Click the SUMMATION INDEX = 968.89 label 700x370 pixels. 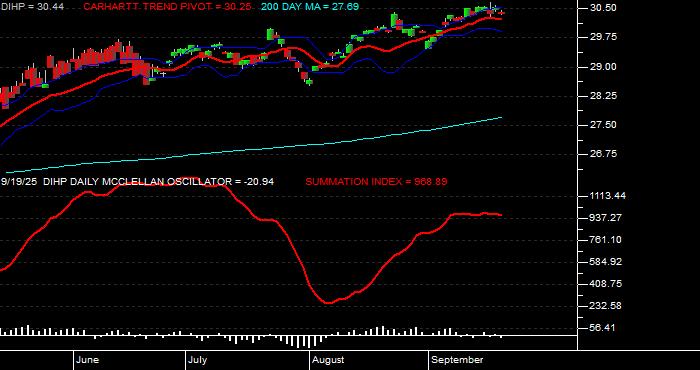coord(376,182)
